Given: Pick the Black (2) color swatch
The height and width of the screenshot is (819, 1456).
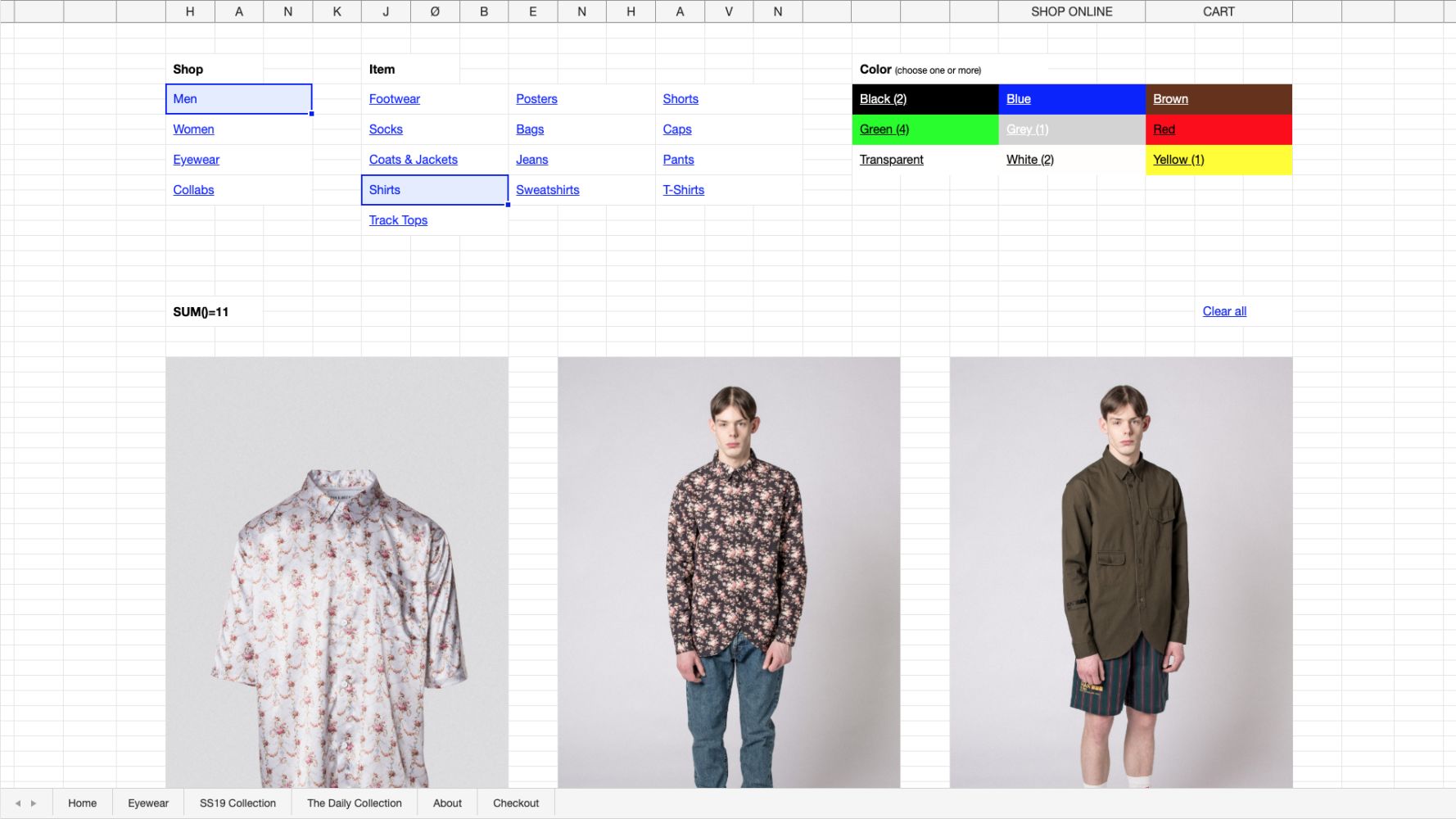Looking at the screenshot, I should pos(925,99).
